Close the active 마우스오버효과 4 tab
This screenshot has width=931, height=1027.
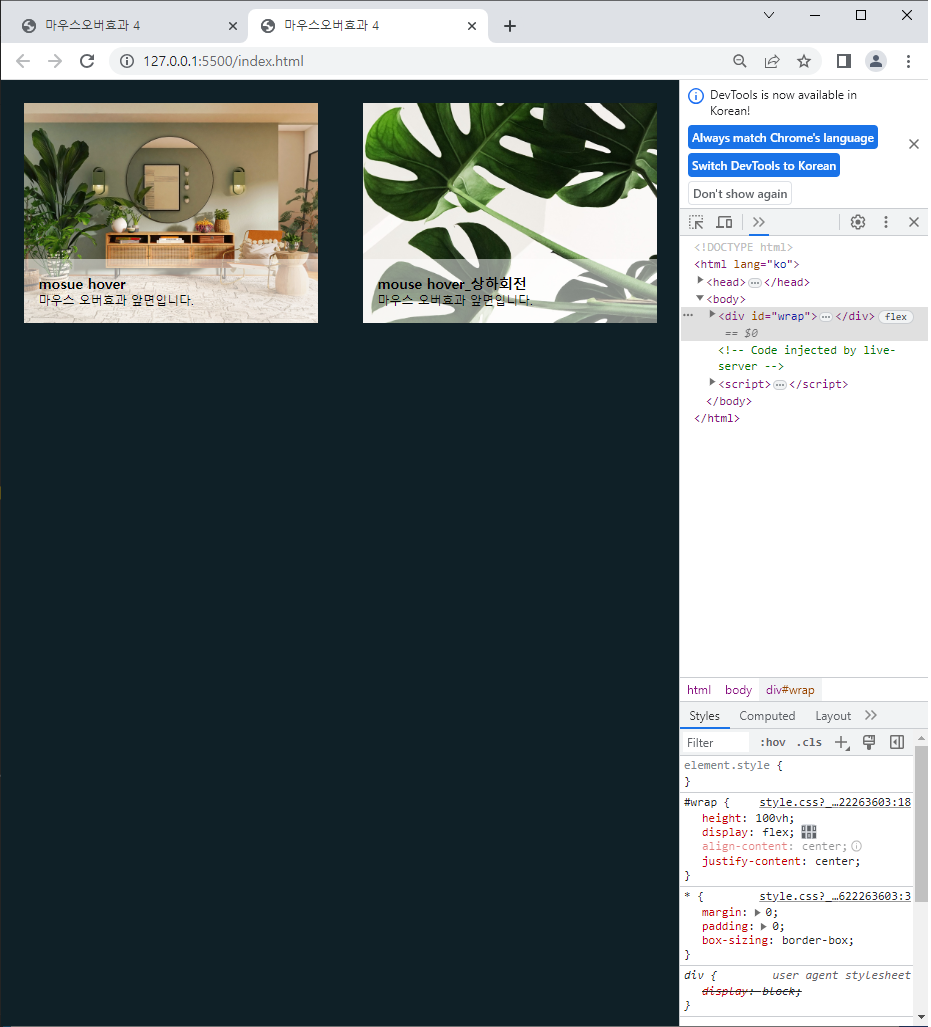coord(472,26)
